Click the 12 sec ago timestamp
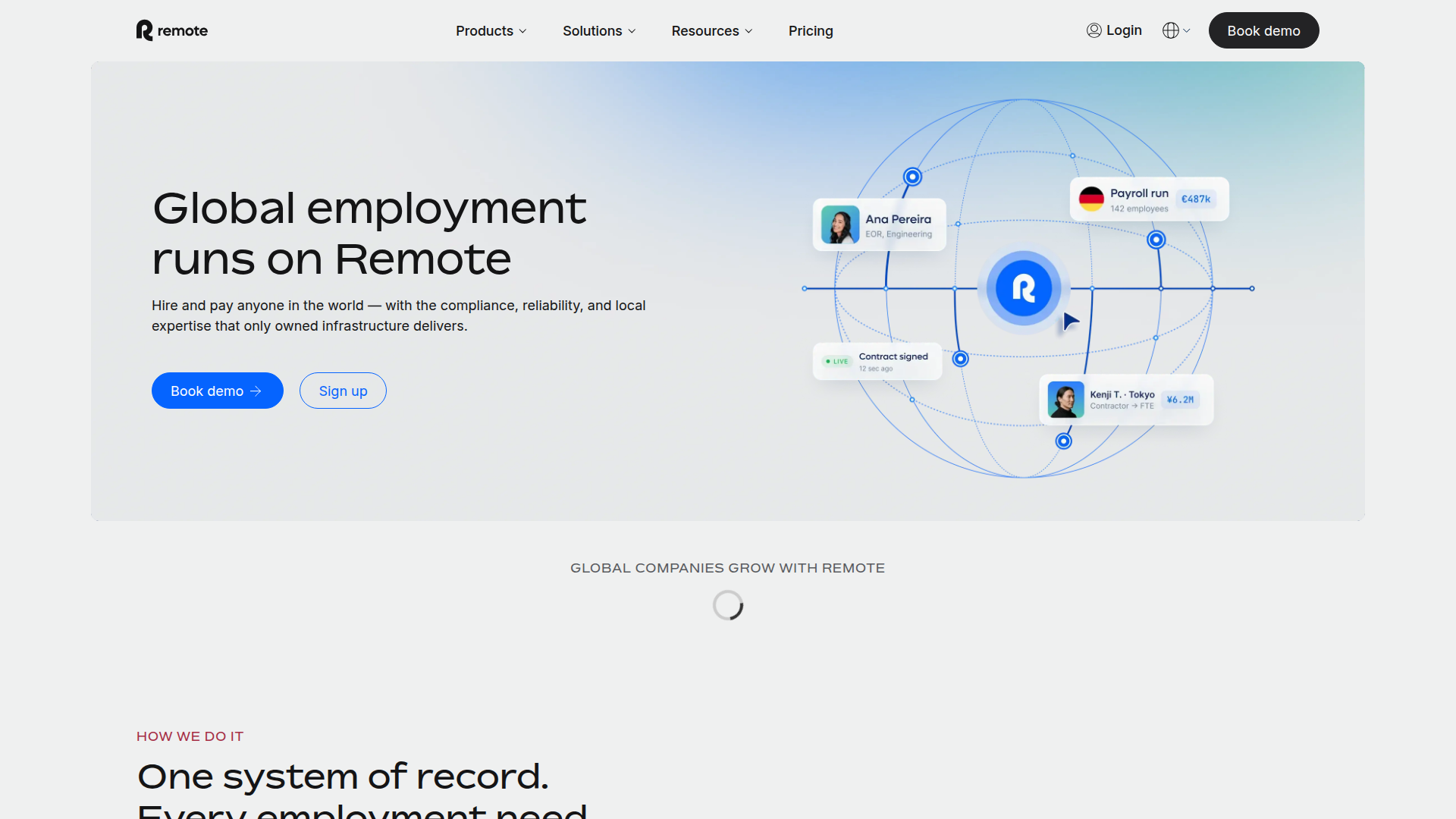This screenshot has width=1456, height=819. [x=876, y=369]
